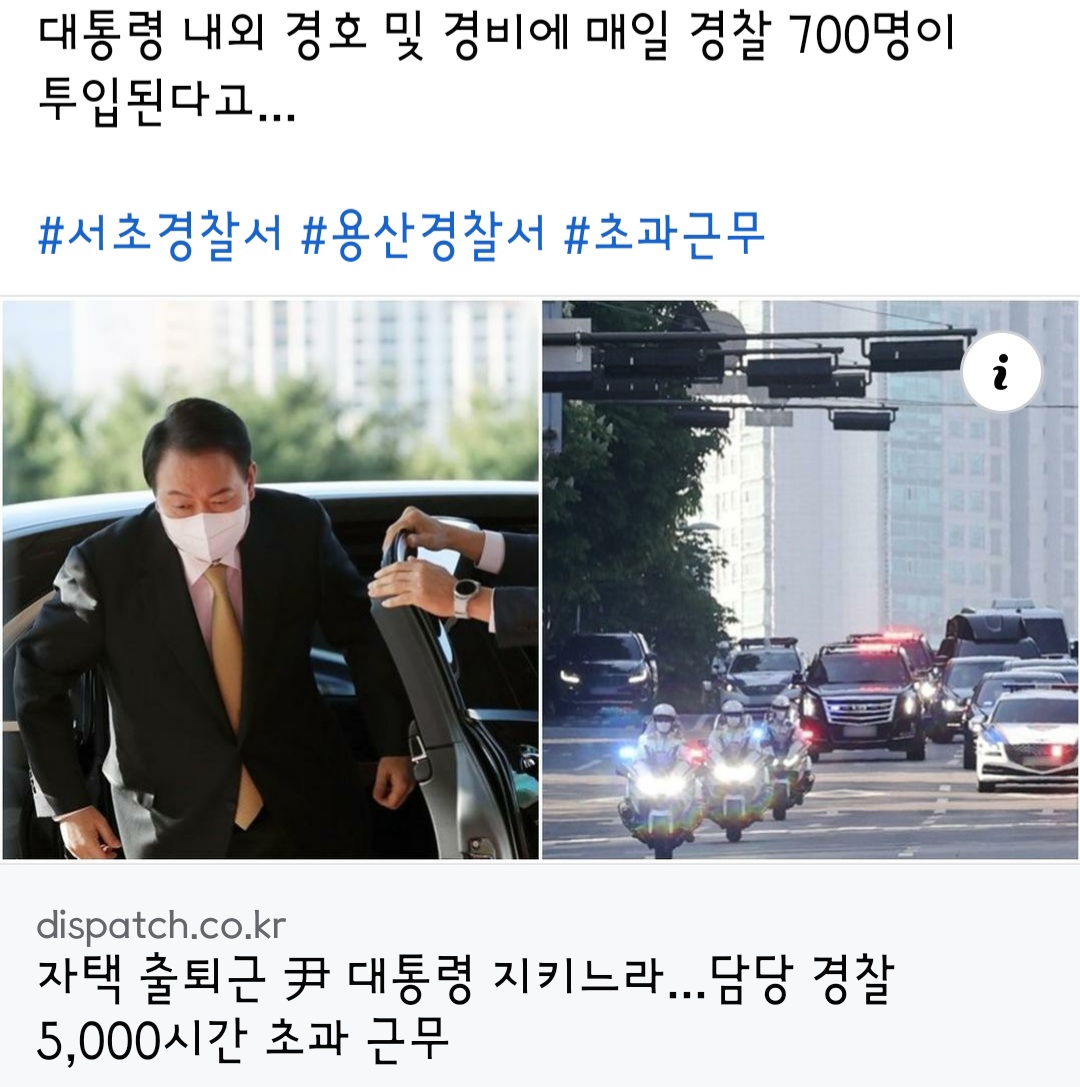This screenshot has height=1087, width=1080.
Task: Click headline line 5,000시간 초과 근무
Action: 243,1039
